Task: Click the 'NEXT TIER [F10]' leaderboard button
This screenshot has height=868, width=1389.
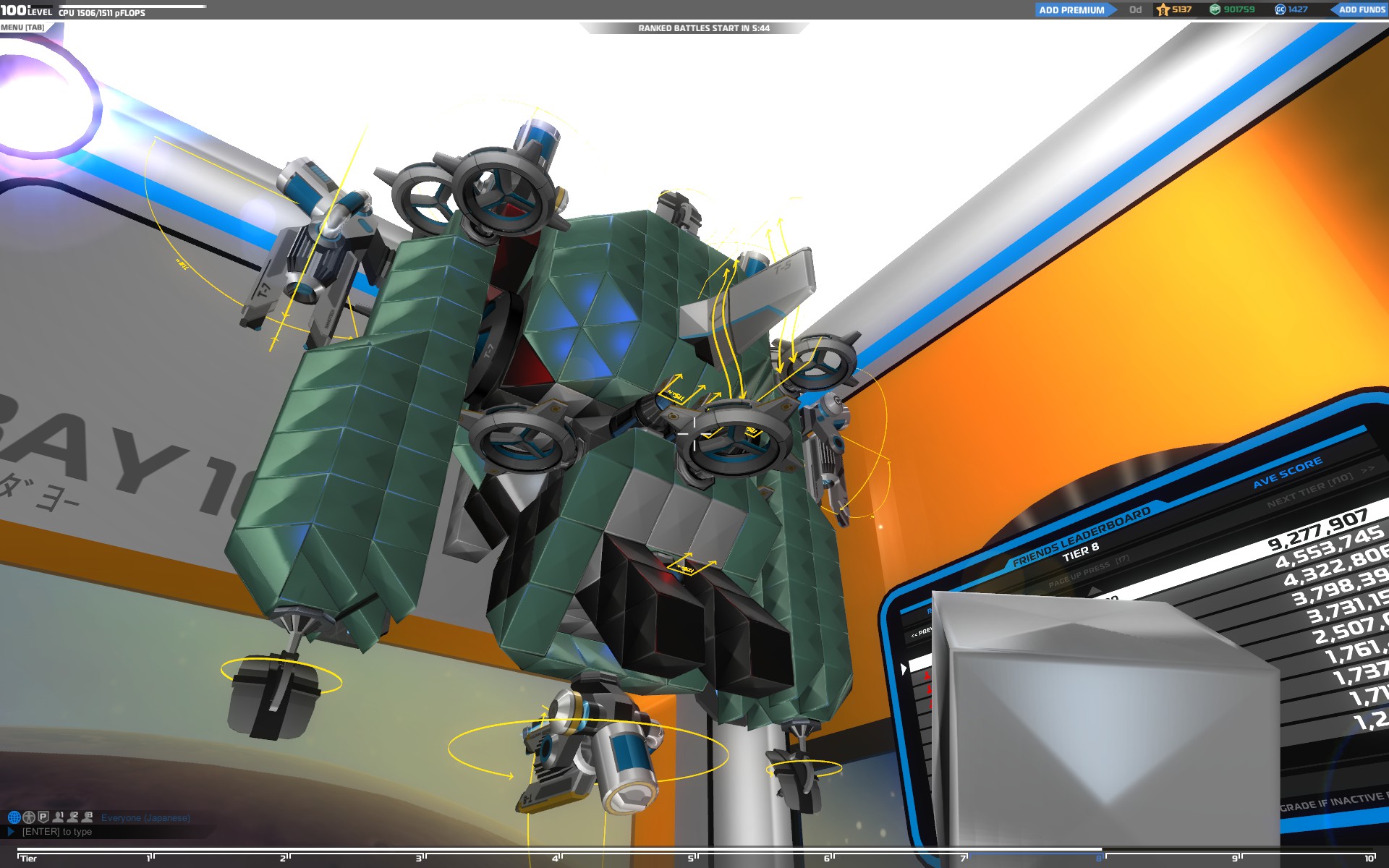Action: point(1309,490)
